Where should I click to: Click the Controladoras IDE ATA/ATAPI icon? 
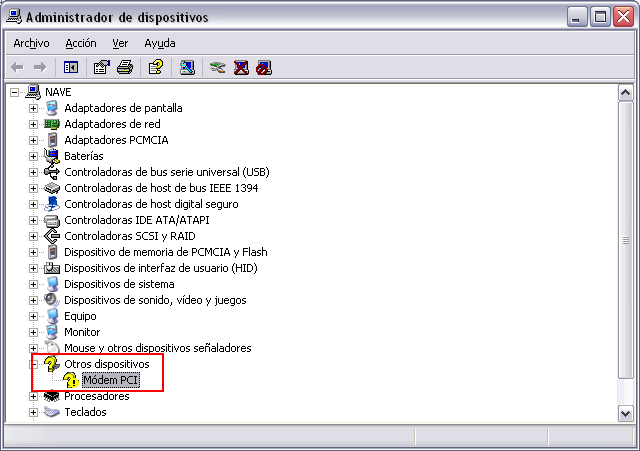click(x=52, y=220)
